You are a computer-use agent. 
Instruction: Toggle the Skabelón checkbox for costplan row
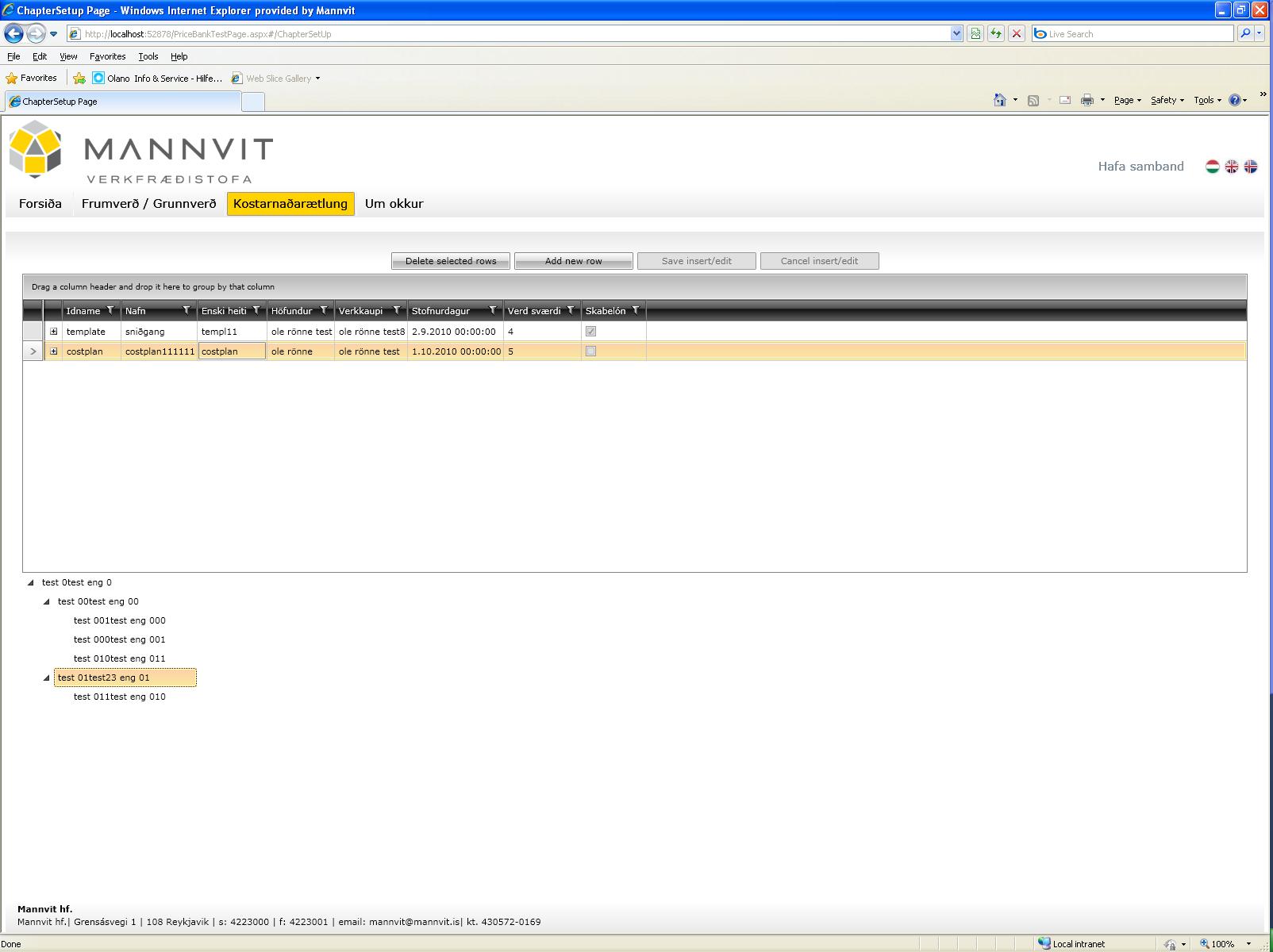tap(590, 351)
